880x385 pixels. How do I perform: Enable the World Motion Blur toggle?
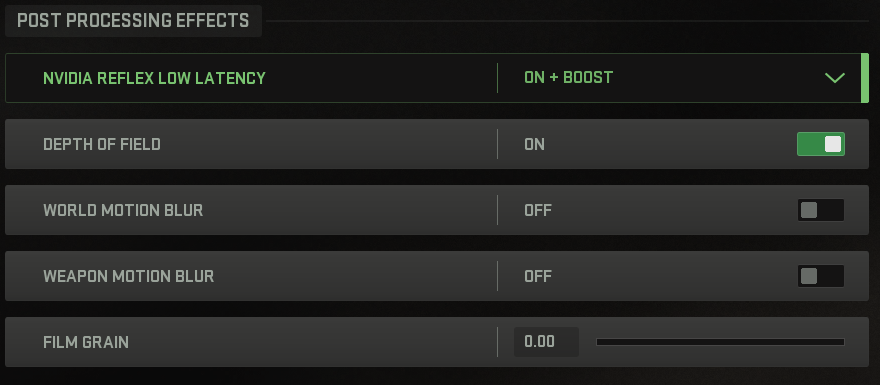click(821, 210)
